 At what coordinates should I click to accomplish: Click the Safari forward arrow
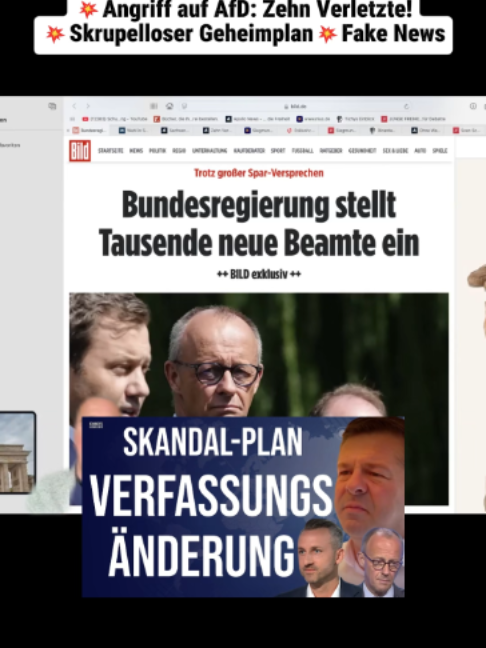point(88,106)
